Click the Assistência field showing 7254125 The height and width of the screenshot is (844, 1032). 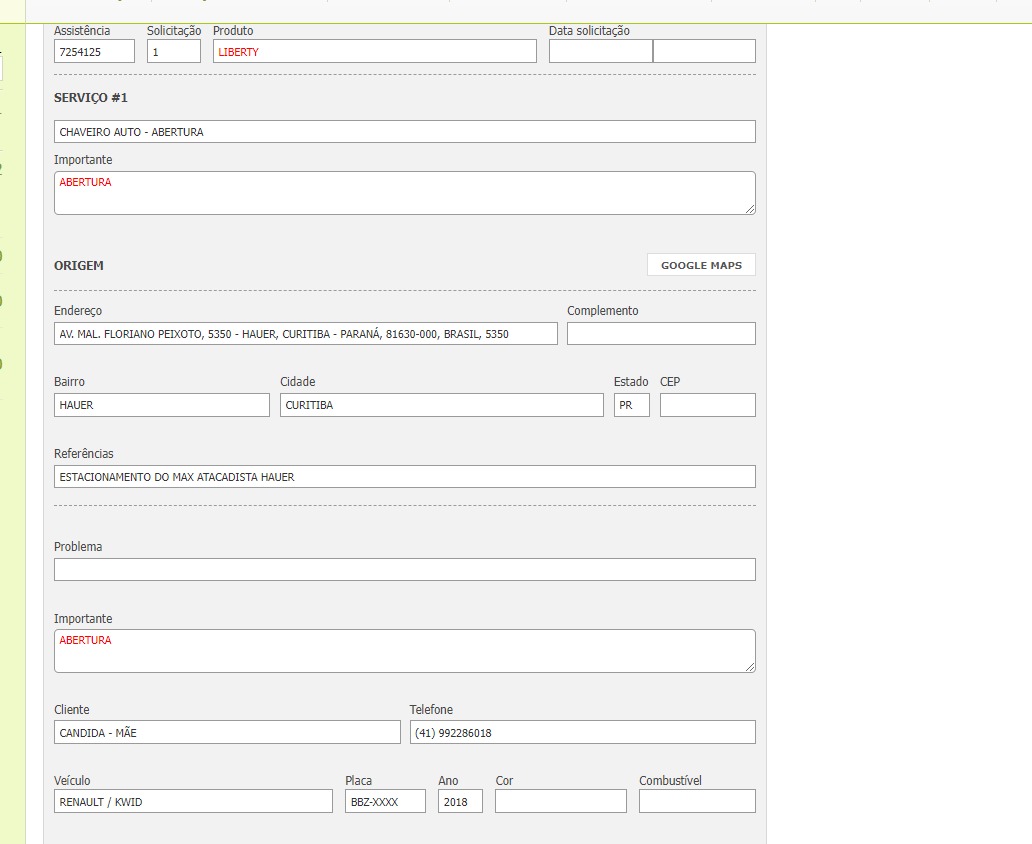[x=94, y=52]
